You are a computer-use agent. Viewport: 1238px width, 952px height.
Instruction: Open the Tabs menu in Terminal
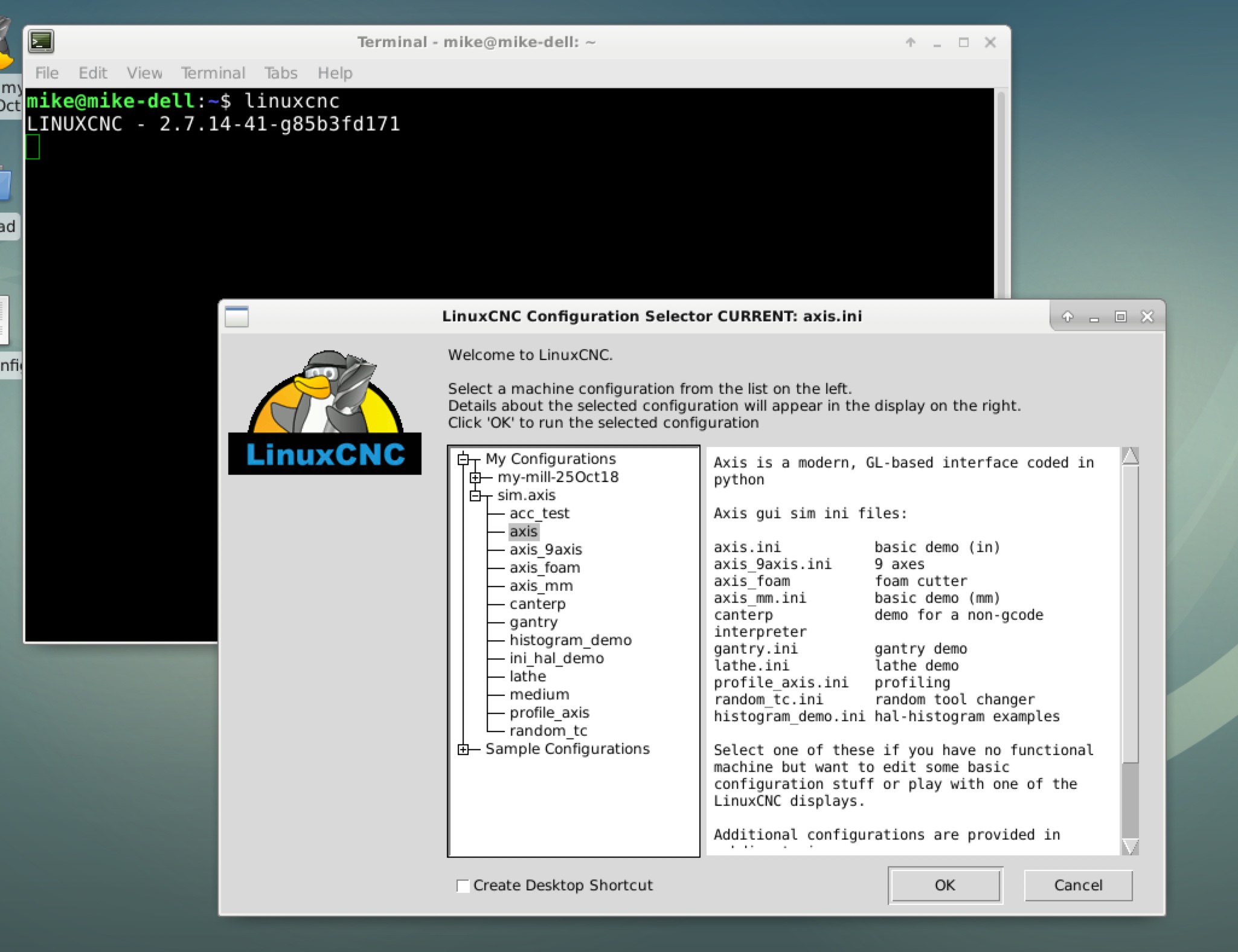pos(281,73)
